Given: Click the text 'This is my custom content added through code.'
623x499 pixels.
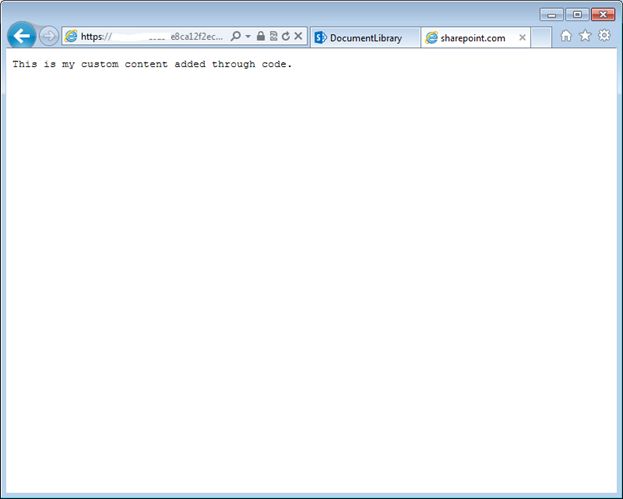Looking at the screenshot, I should tap(152, 64).
